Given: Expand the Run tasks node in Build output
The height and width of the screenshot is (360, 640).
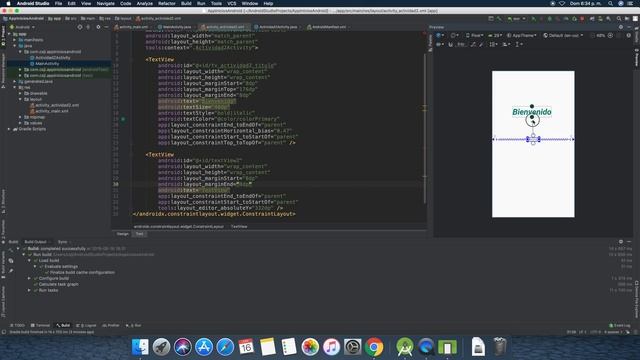Looking at the screenshot, I should (29, 290).
